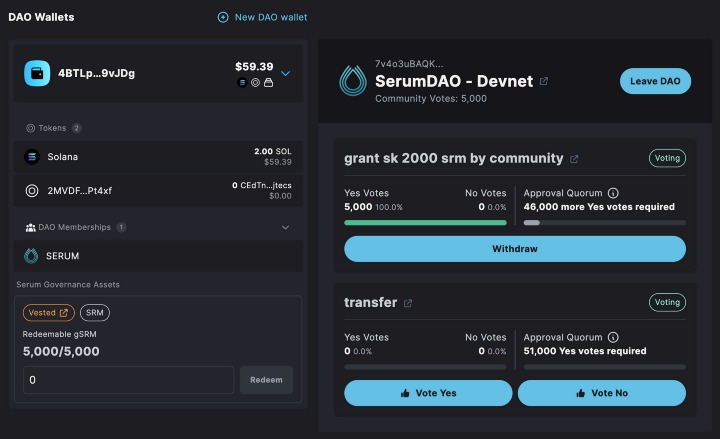720x439 pixels.
Task: Click the Withdraw button
Action: pyautogui.click(x=515, y=249)
